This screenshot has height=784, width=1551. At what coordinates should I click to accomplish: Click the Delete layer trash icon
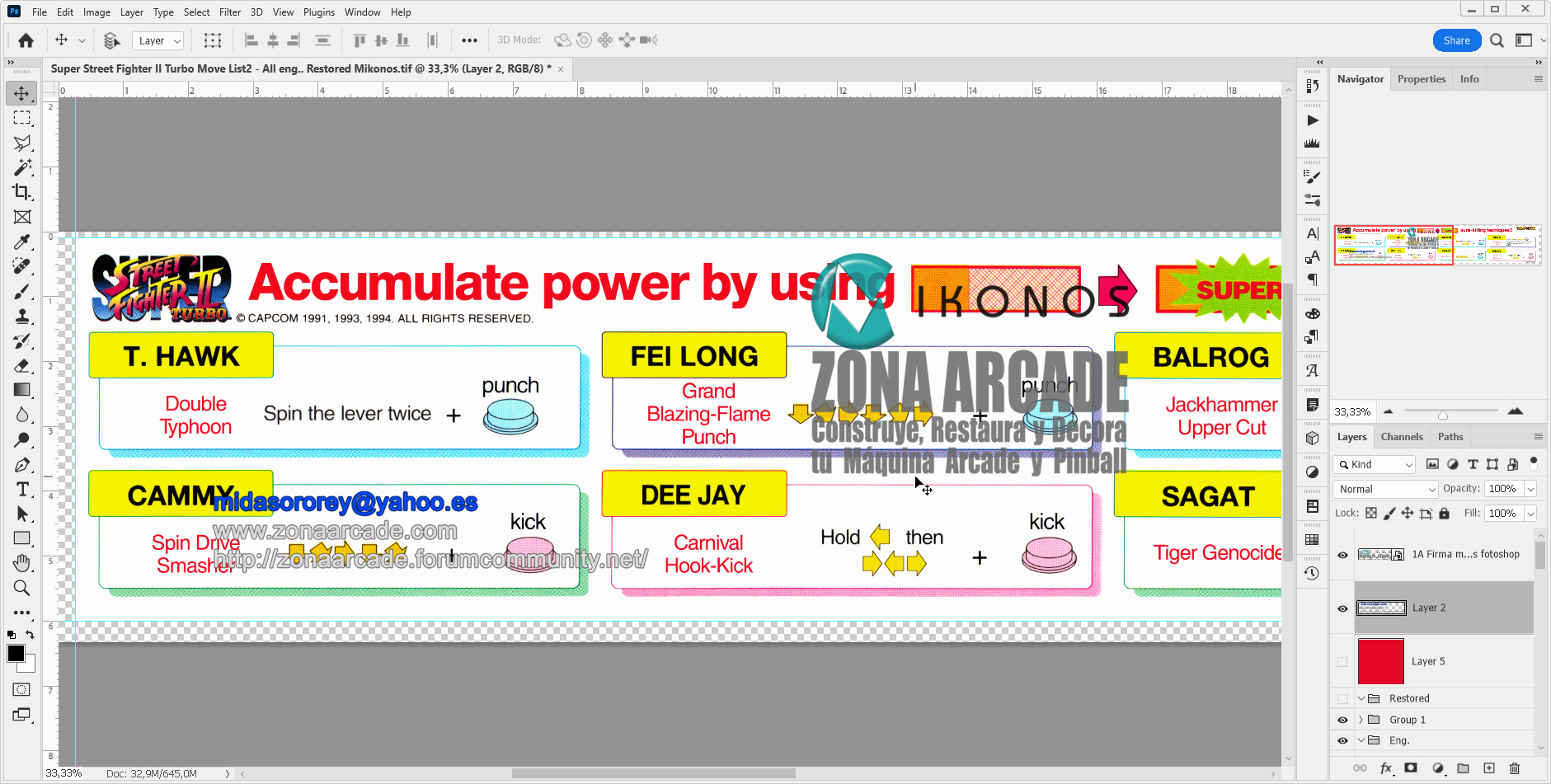tap(1514, 768)
